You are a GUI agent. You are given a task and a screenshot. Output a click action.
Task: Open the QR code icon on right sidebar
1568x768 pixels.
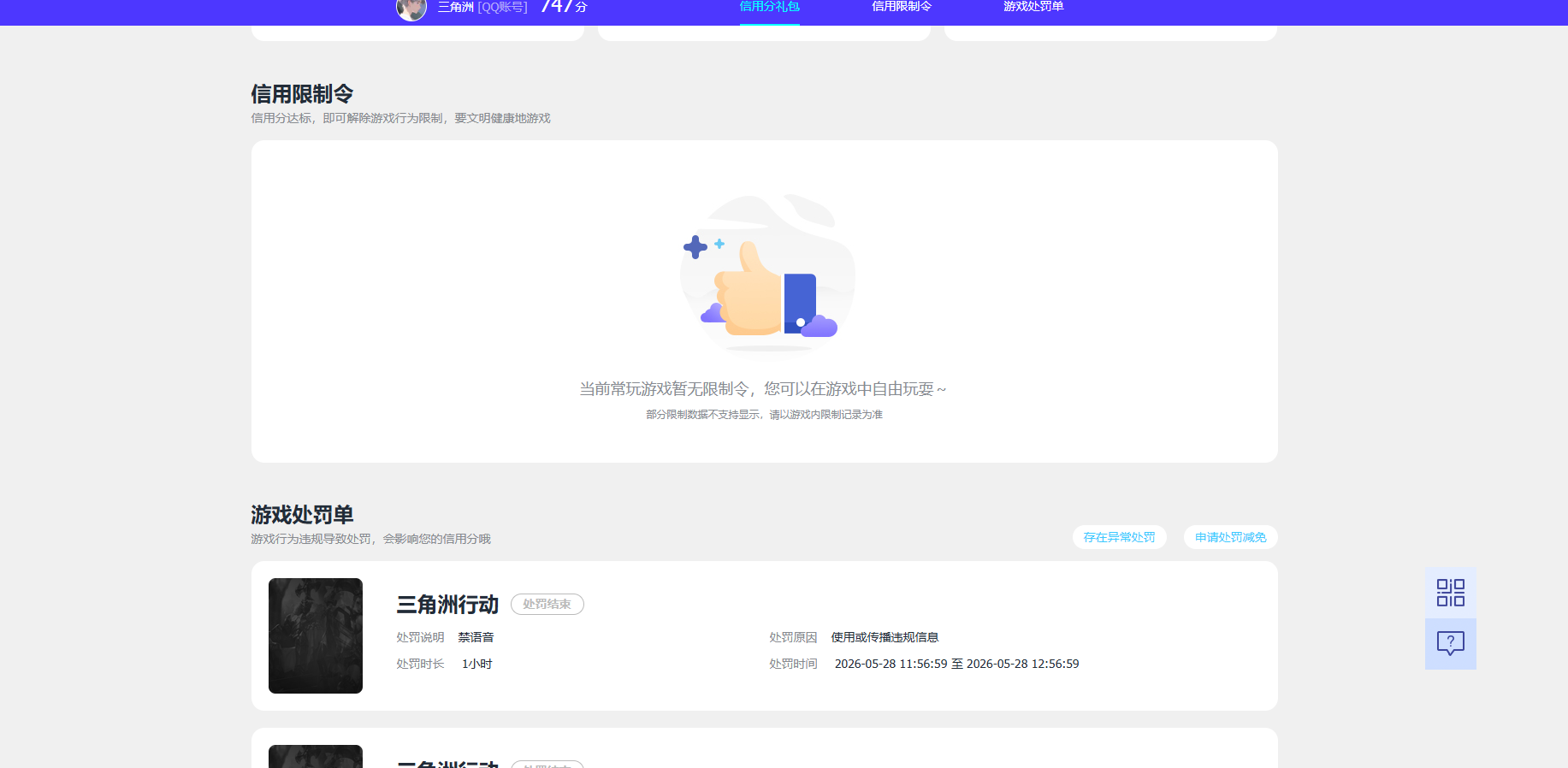pos(1450,593)
